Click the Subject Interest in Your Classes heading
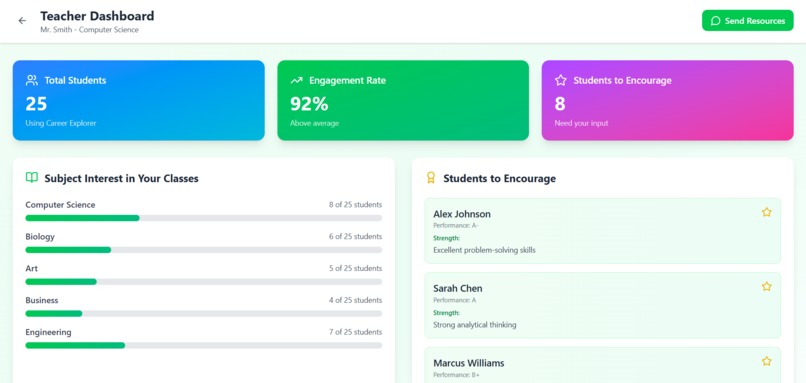The image size is (806, 383). point(121,178)
